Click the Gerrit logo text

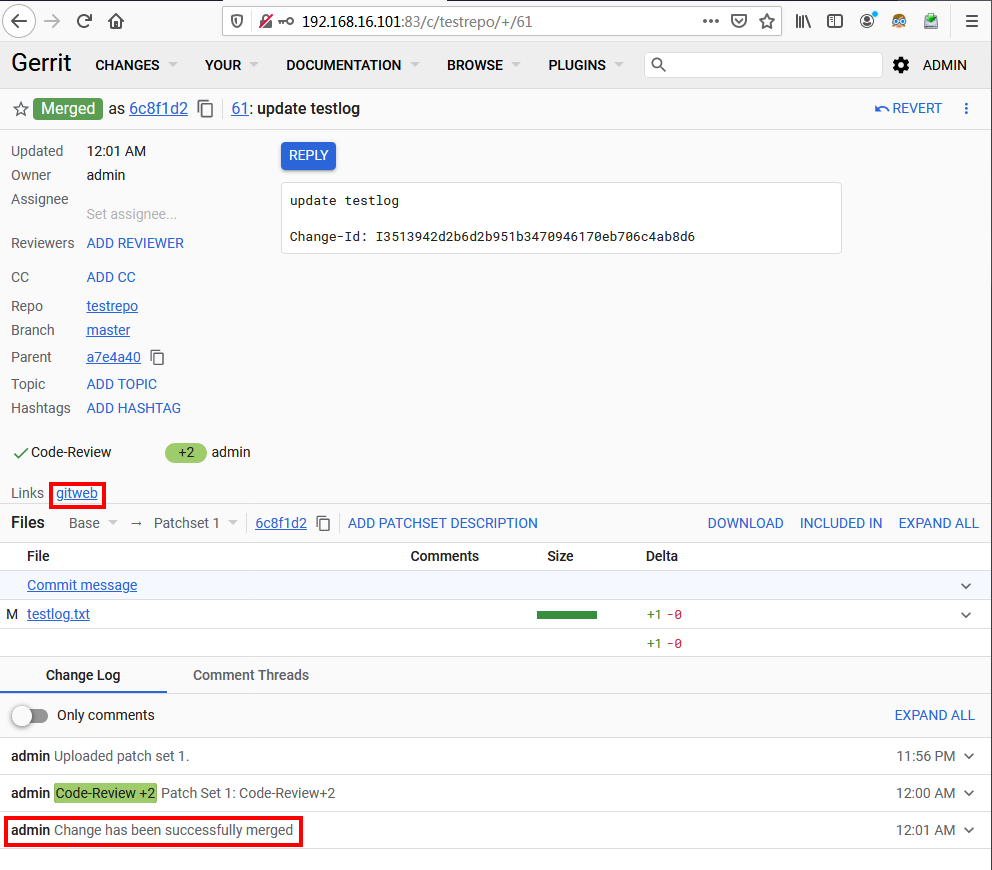tap(41, 63)
